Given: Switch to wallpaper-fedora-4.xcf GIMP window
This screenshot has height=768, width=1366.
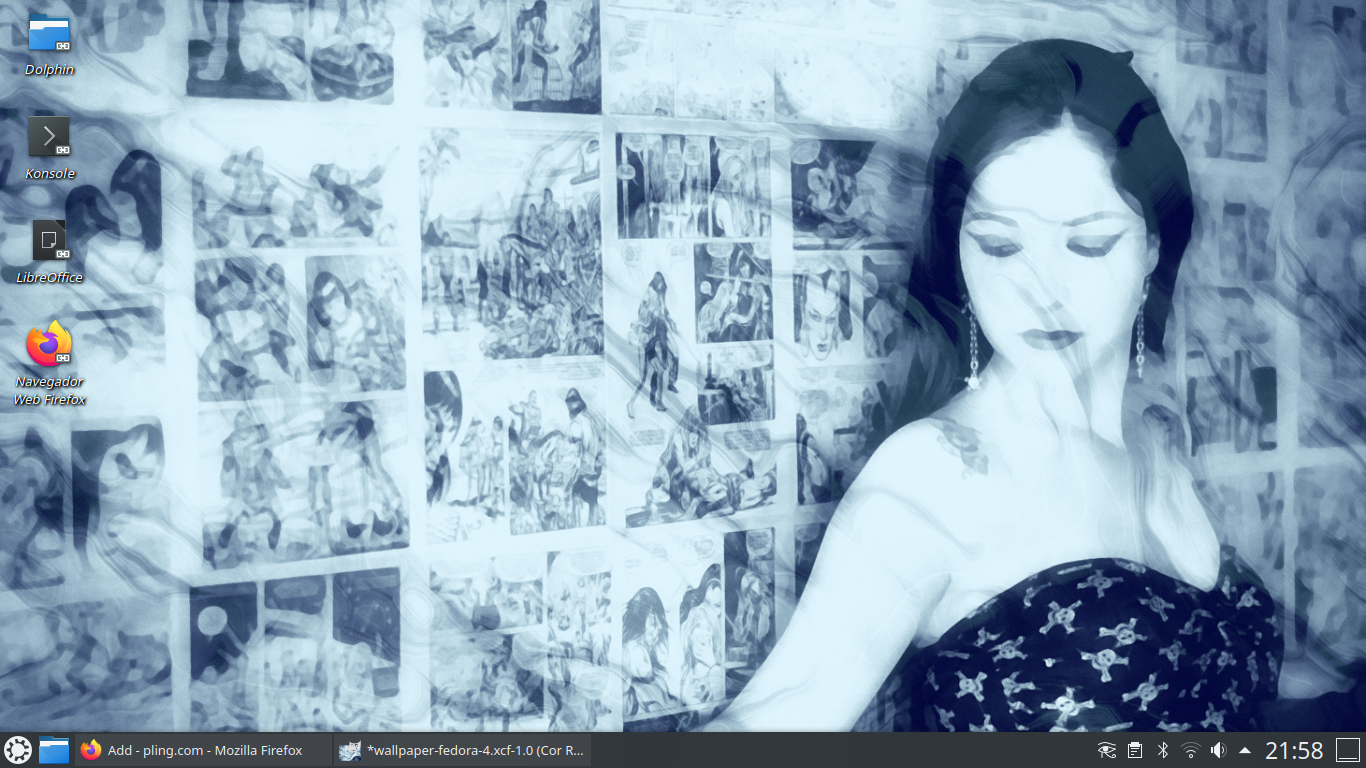Looking at the screenshot, I should point(461,750).
